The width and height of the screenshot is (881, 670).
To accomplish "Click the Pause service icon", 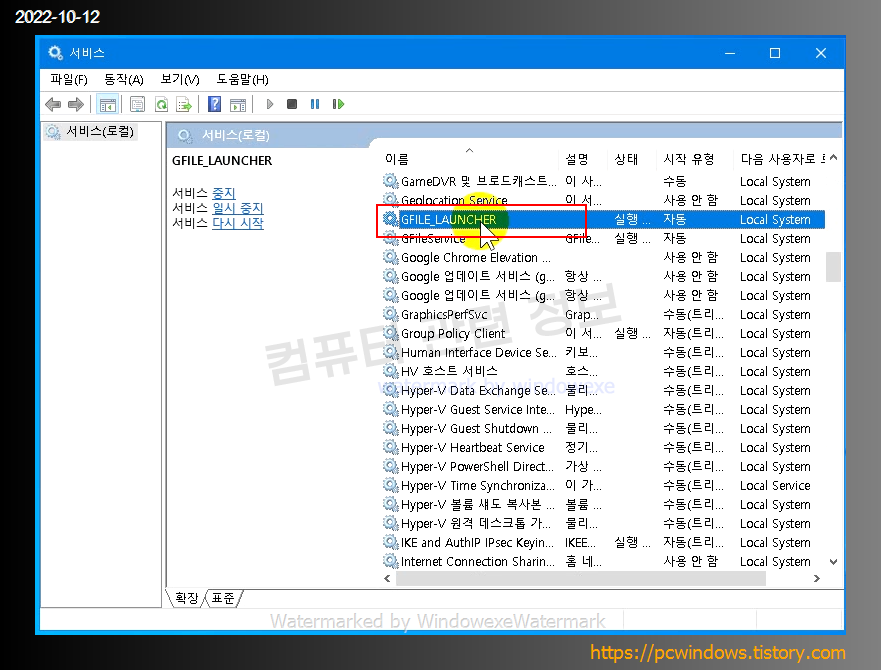I will [x=315, y=104].
